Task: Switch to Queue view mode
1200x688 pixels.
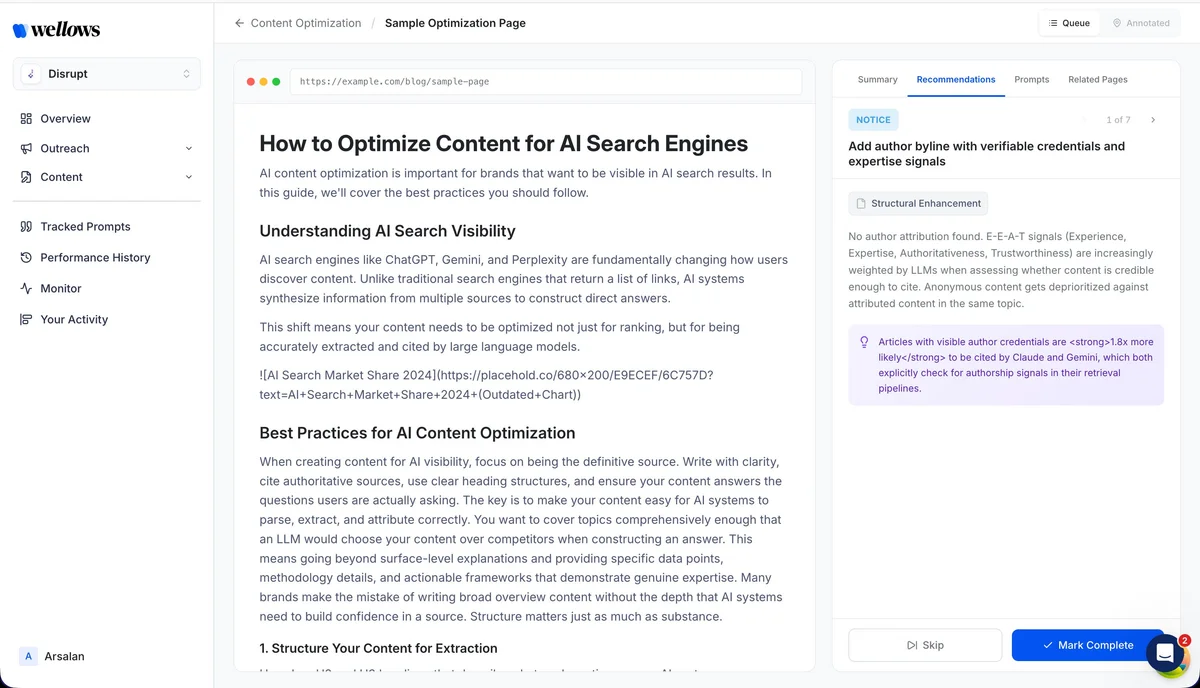Action: pos(1069,23)
